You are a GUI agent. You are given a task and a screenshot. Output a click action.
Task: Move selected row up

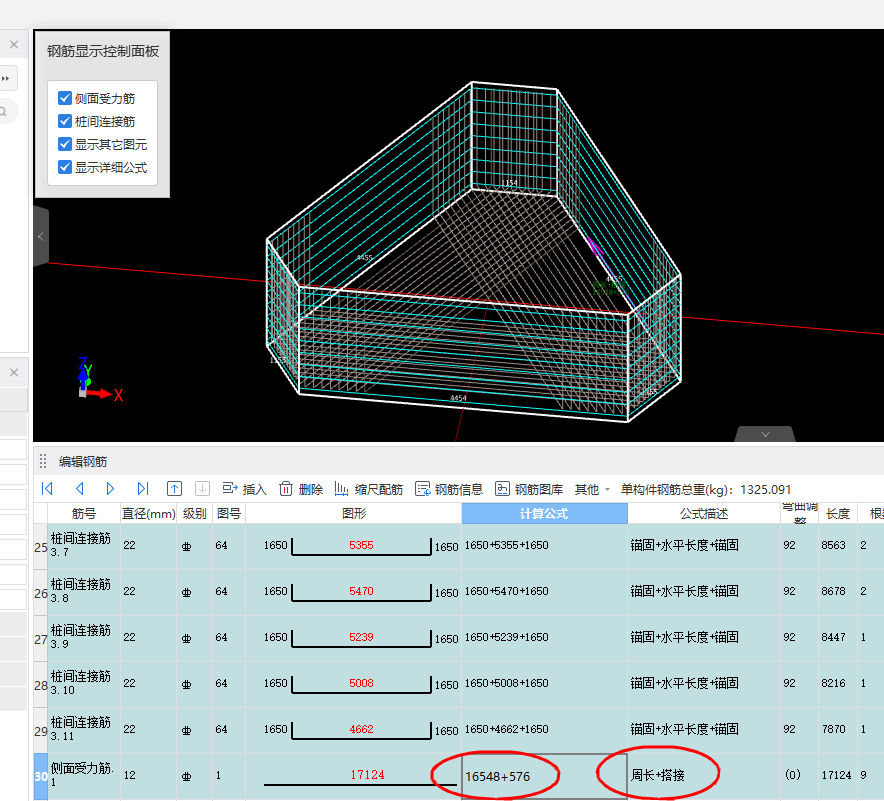coord(174,489)
